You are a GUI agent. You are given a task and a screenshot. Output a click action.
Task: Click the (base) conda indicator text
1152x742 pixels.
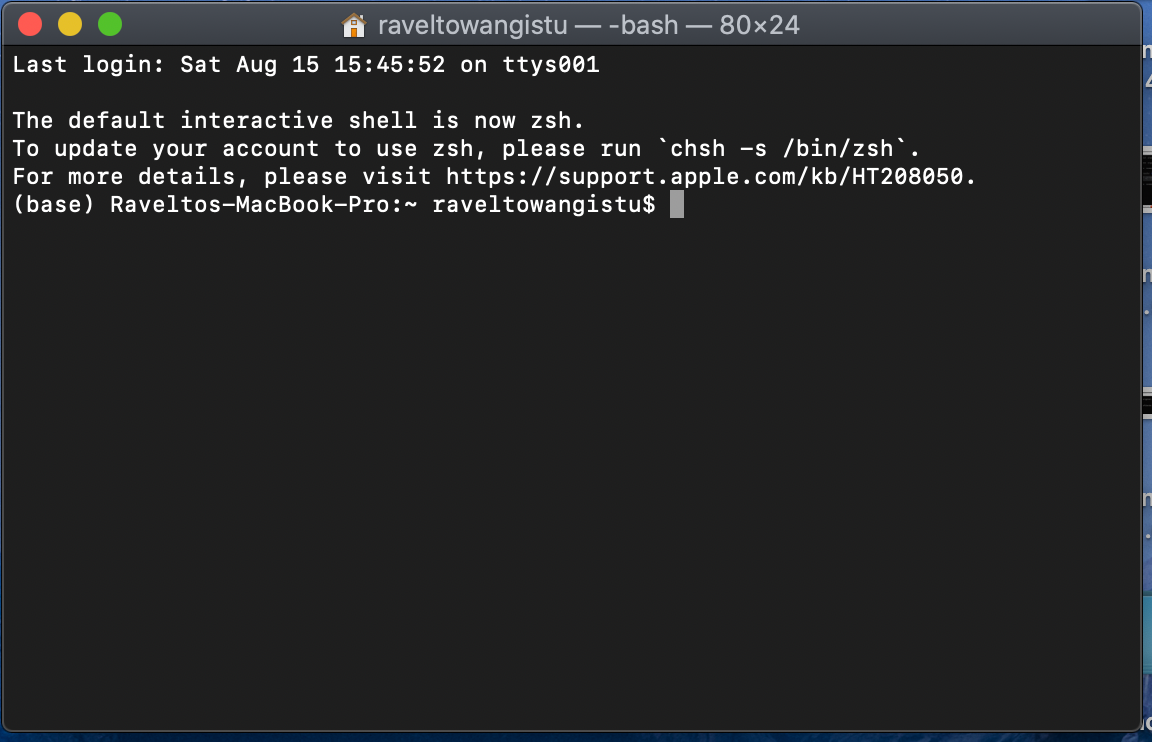tap(48, 203)
